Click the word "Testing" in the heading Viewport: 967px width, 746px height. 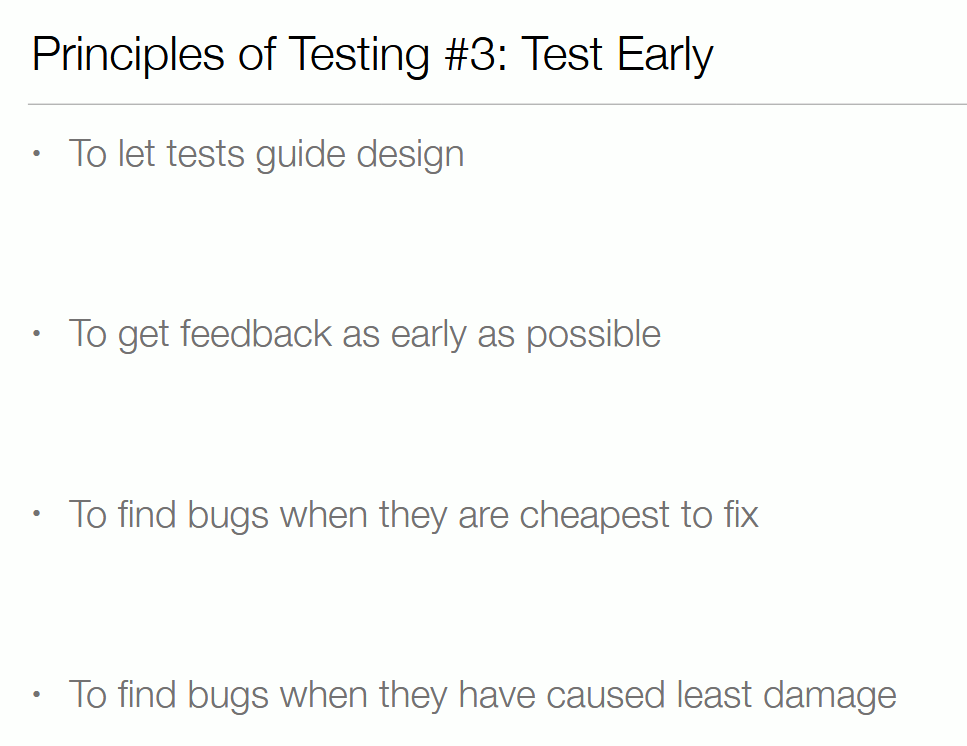click(358, 55)
